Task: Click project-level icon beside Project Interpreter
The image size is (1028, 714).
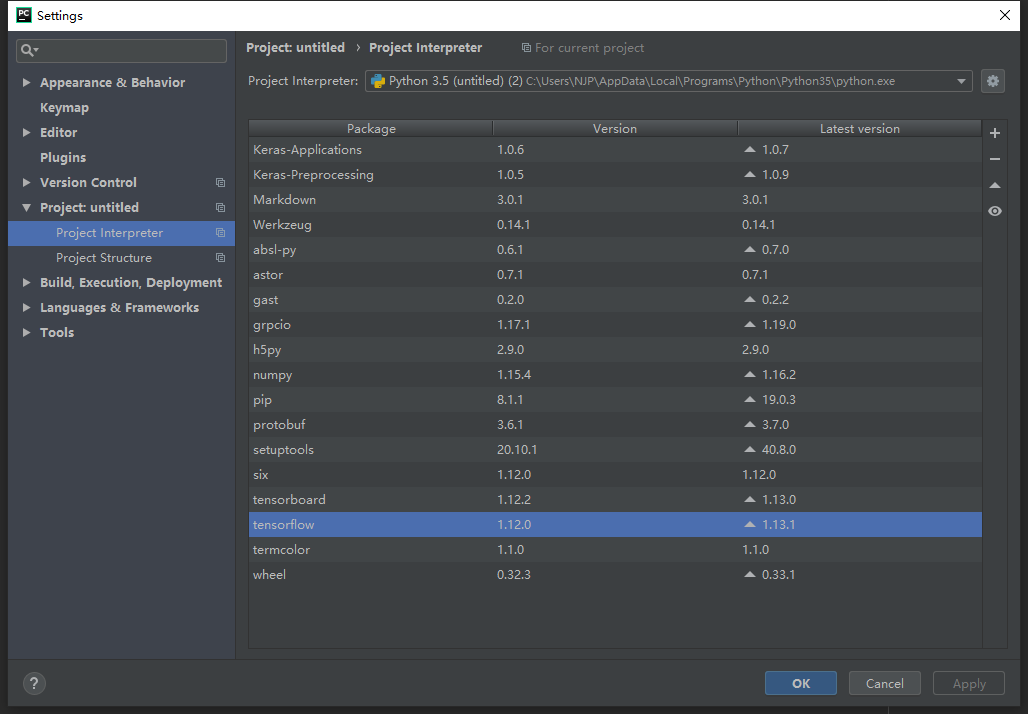Action: click(x=220, y=233)
